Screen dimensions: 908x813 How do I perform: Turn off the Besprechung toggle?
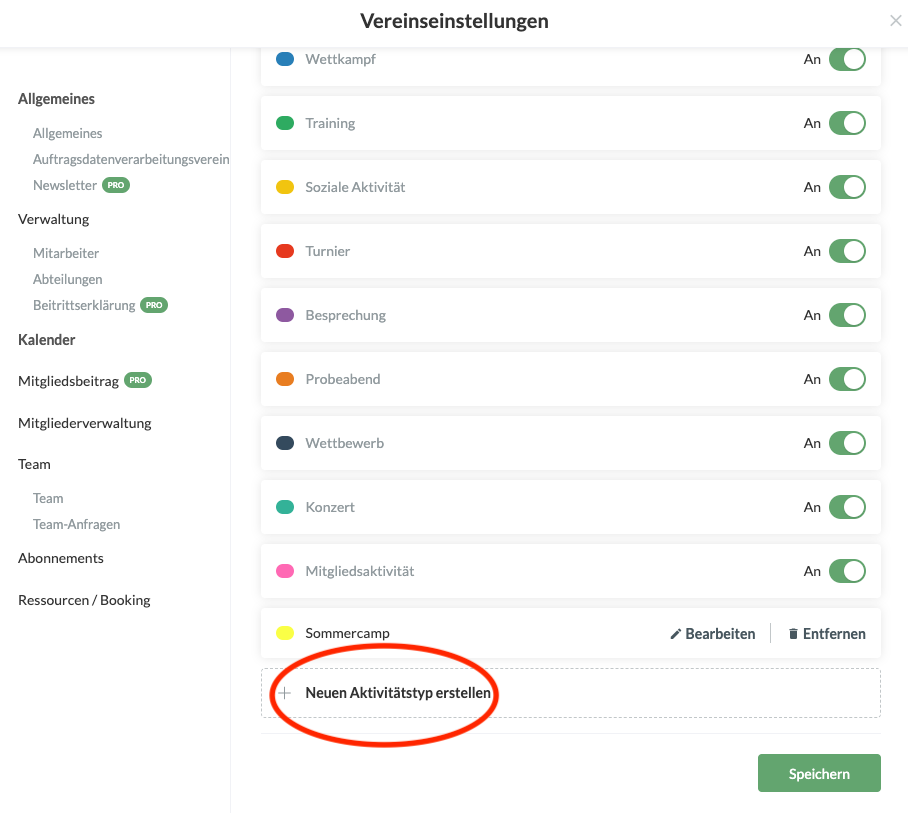[x=847, y=315]
